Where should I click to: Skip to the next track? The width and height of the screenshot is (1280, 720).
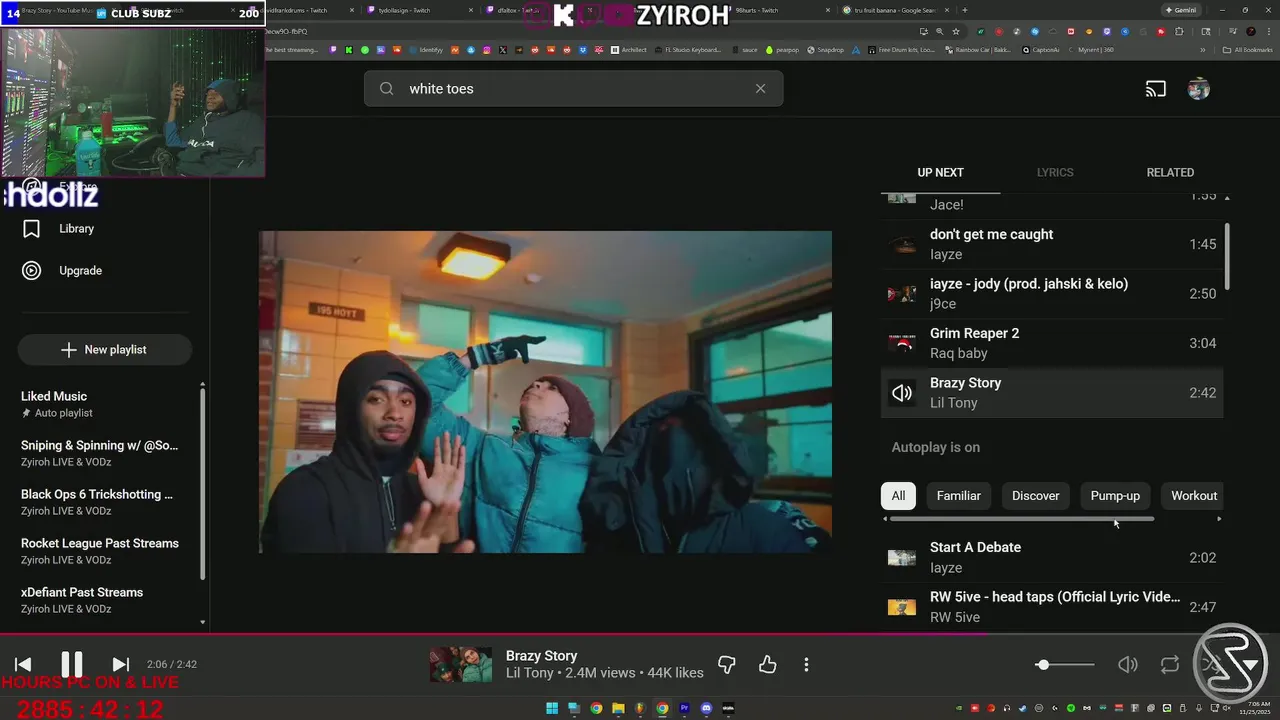click(121, 664)
